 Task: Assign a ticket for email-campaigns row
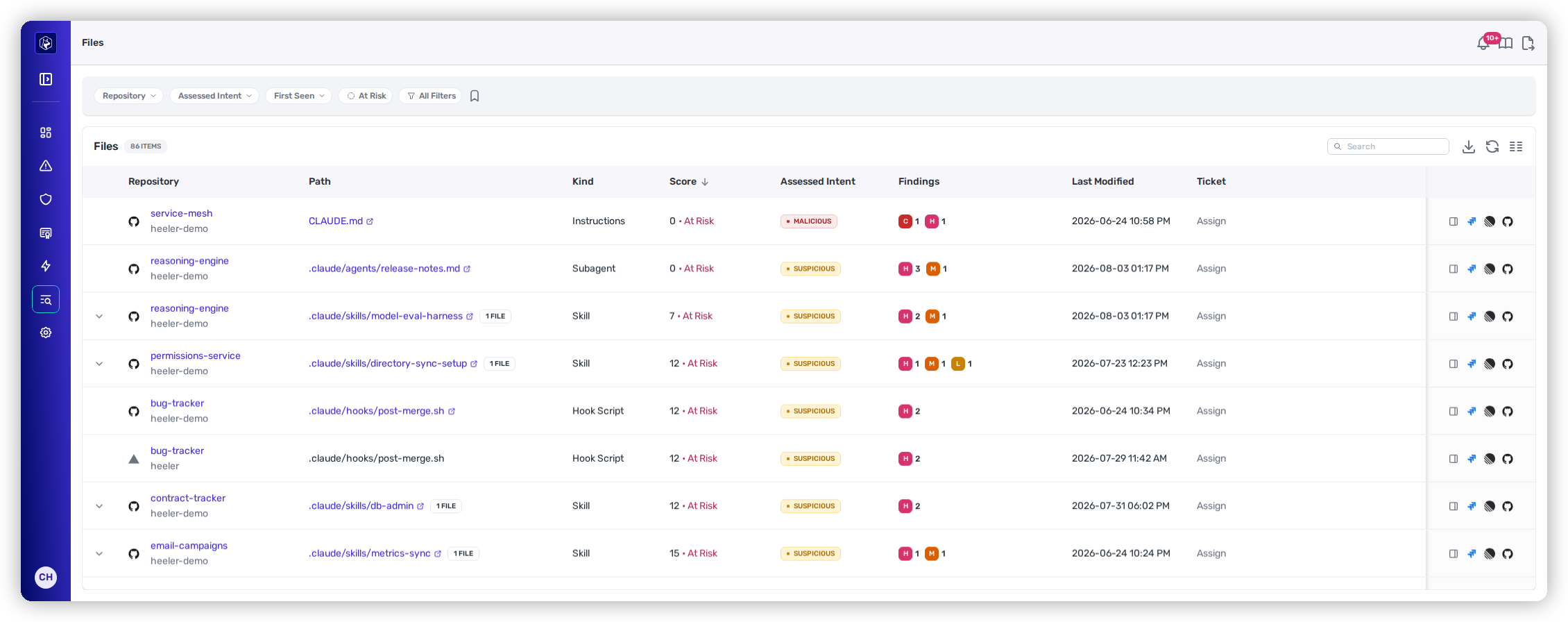pyautogui.click(x=1211, y=553)
